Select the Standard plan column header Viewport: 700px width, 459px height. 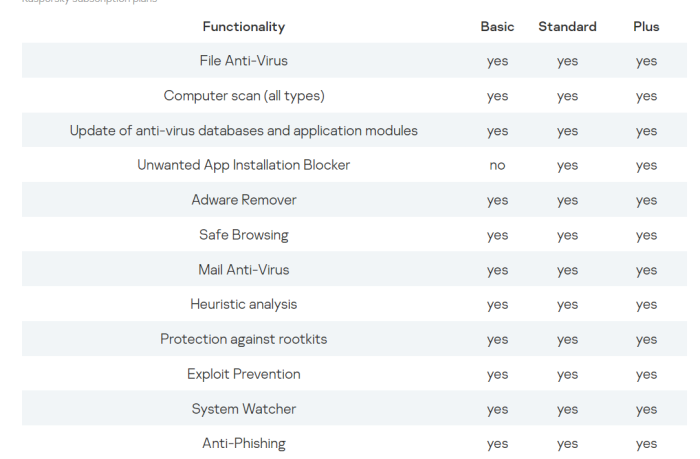click(567, 27)
